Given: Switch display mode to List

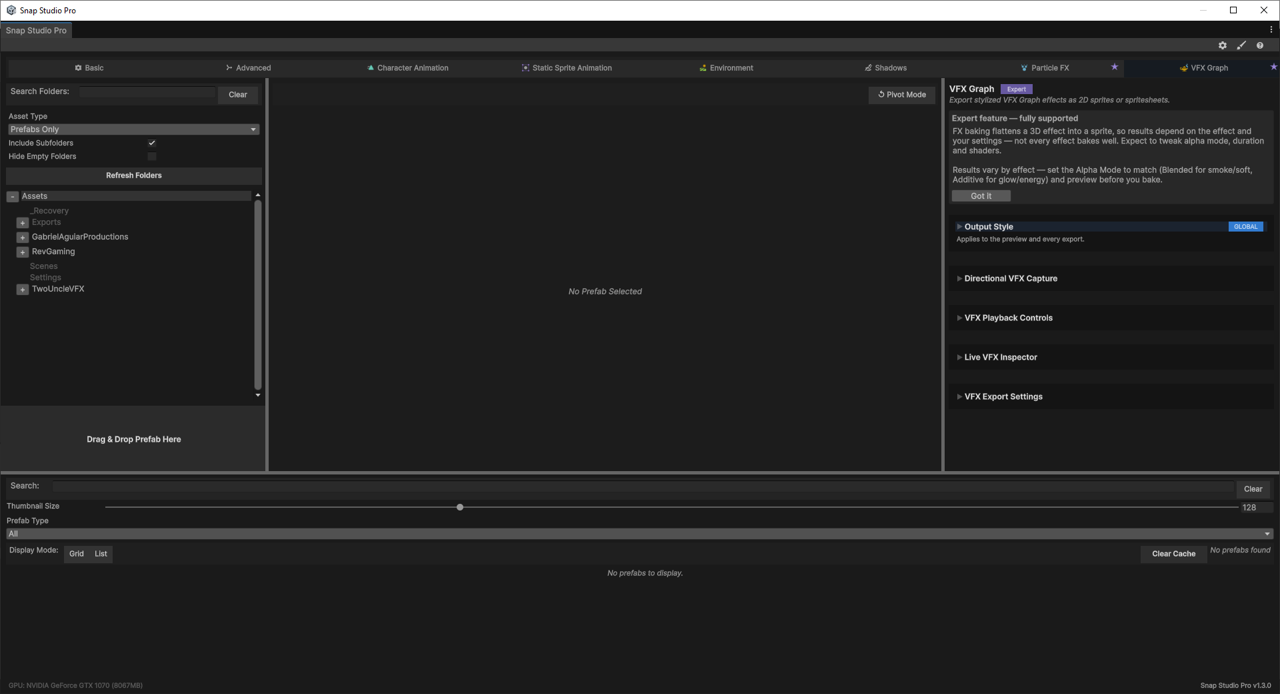Looking at the screenshot, I should [x=101, y=554].
